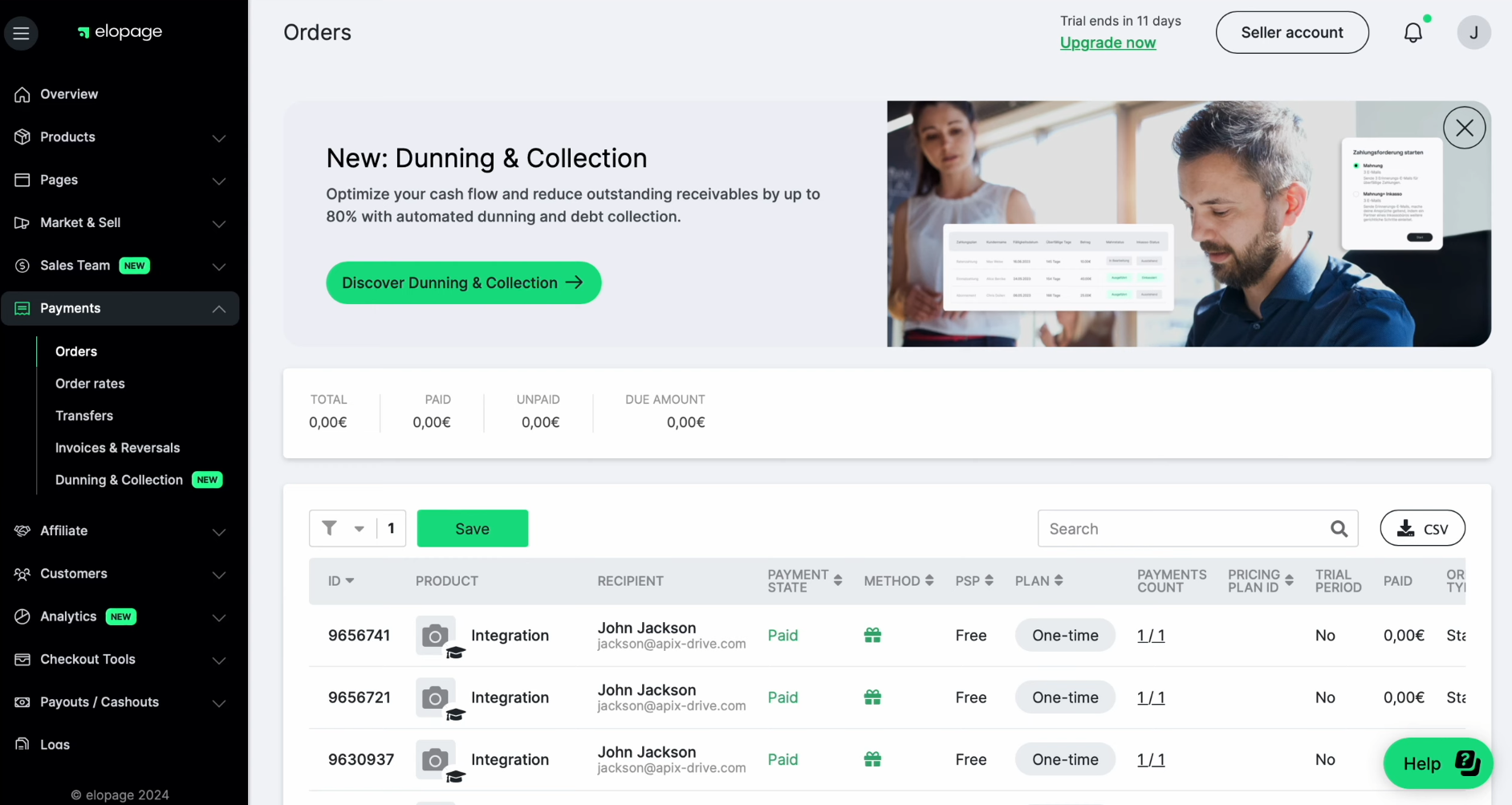Viewport: 1512px width, 805px height.
Task: Click the Checkout Tools icon
Action: 22,659
